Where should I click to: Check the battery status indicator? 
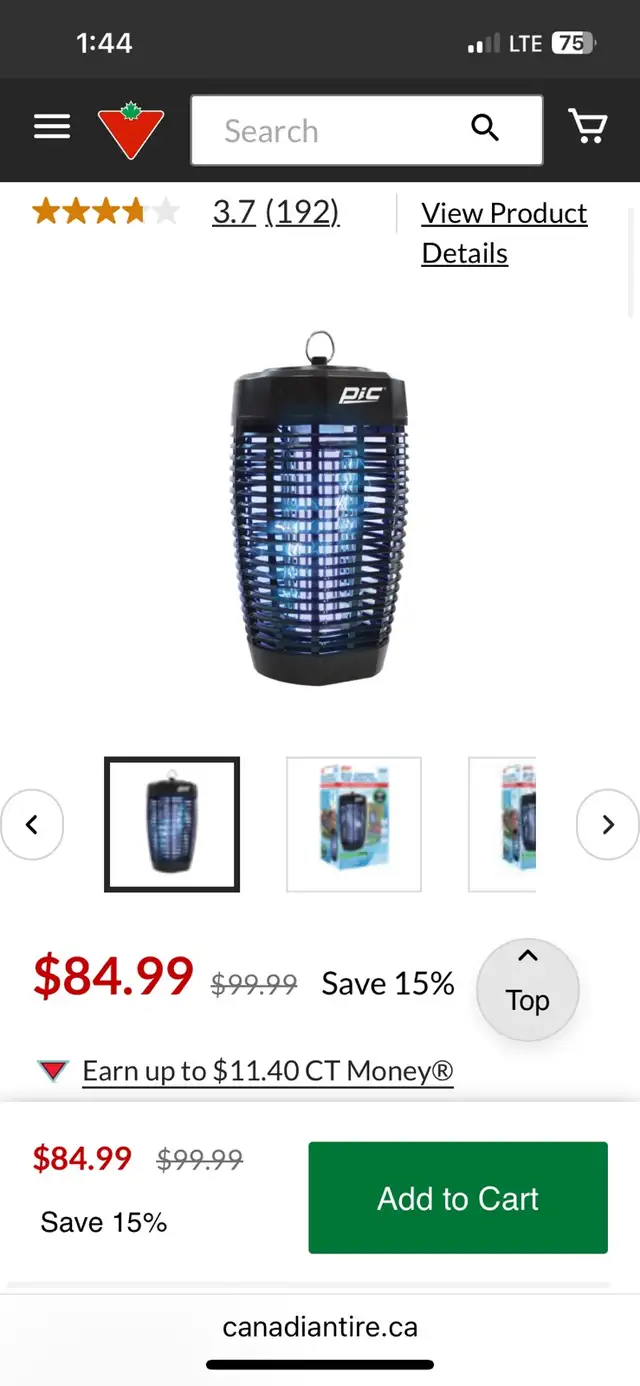click(x=573, y=43)
